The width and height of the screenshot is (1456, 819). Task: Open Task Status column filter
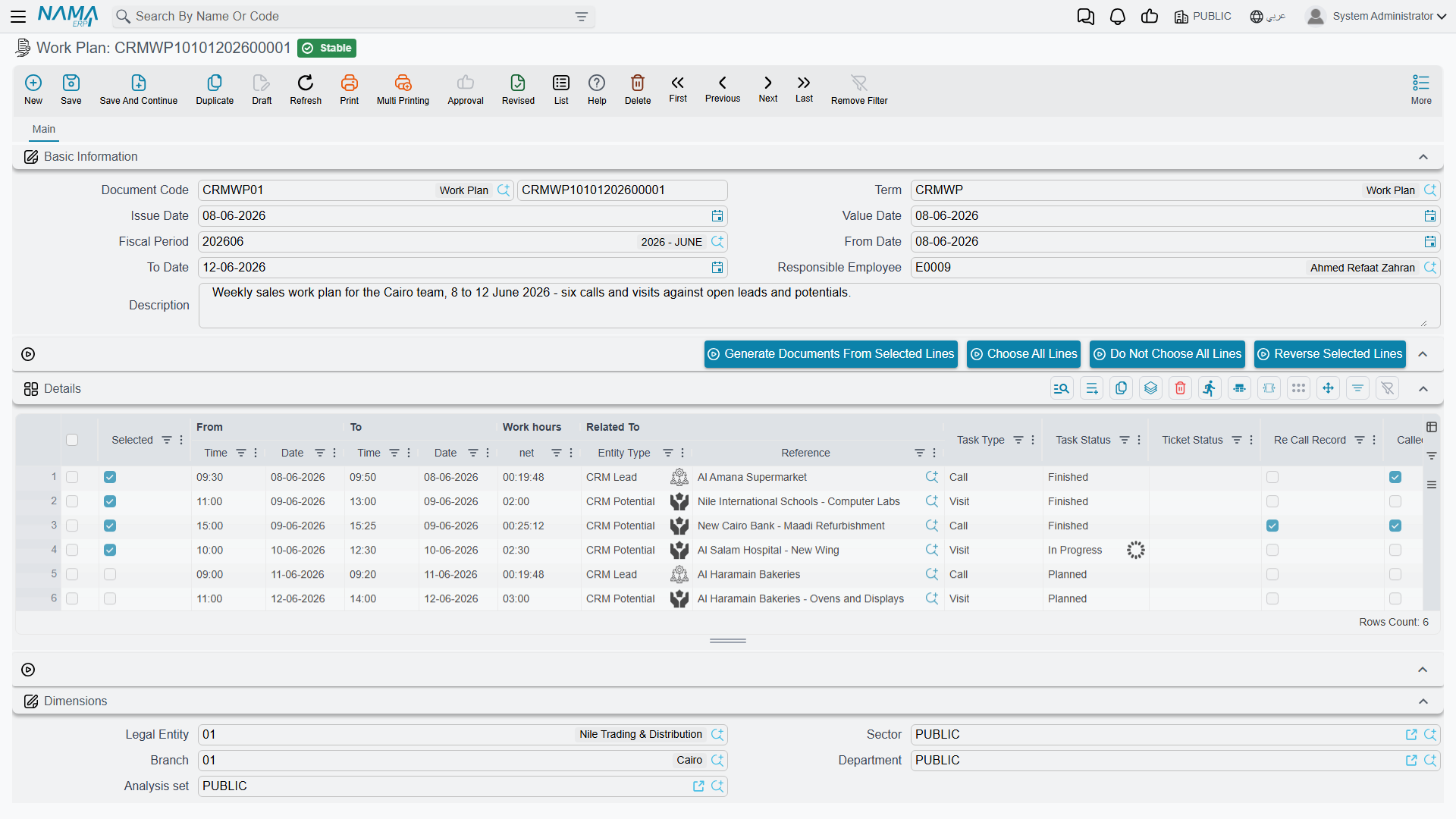(1125, 440)
